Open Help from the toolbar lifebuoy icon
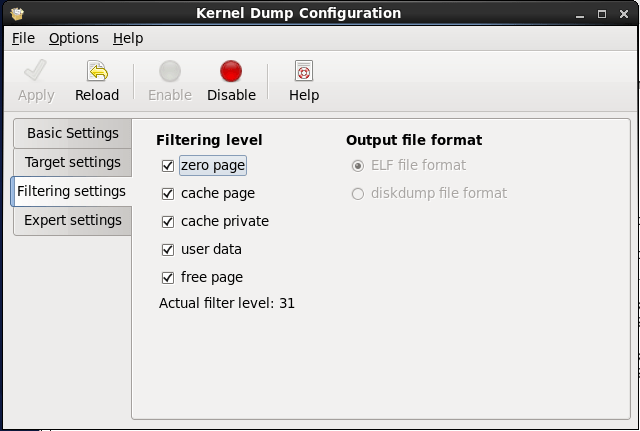This screenshot has height=431, width=640. pos(304,72)
